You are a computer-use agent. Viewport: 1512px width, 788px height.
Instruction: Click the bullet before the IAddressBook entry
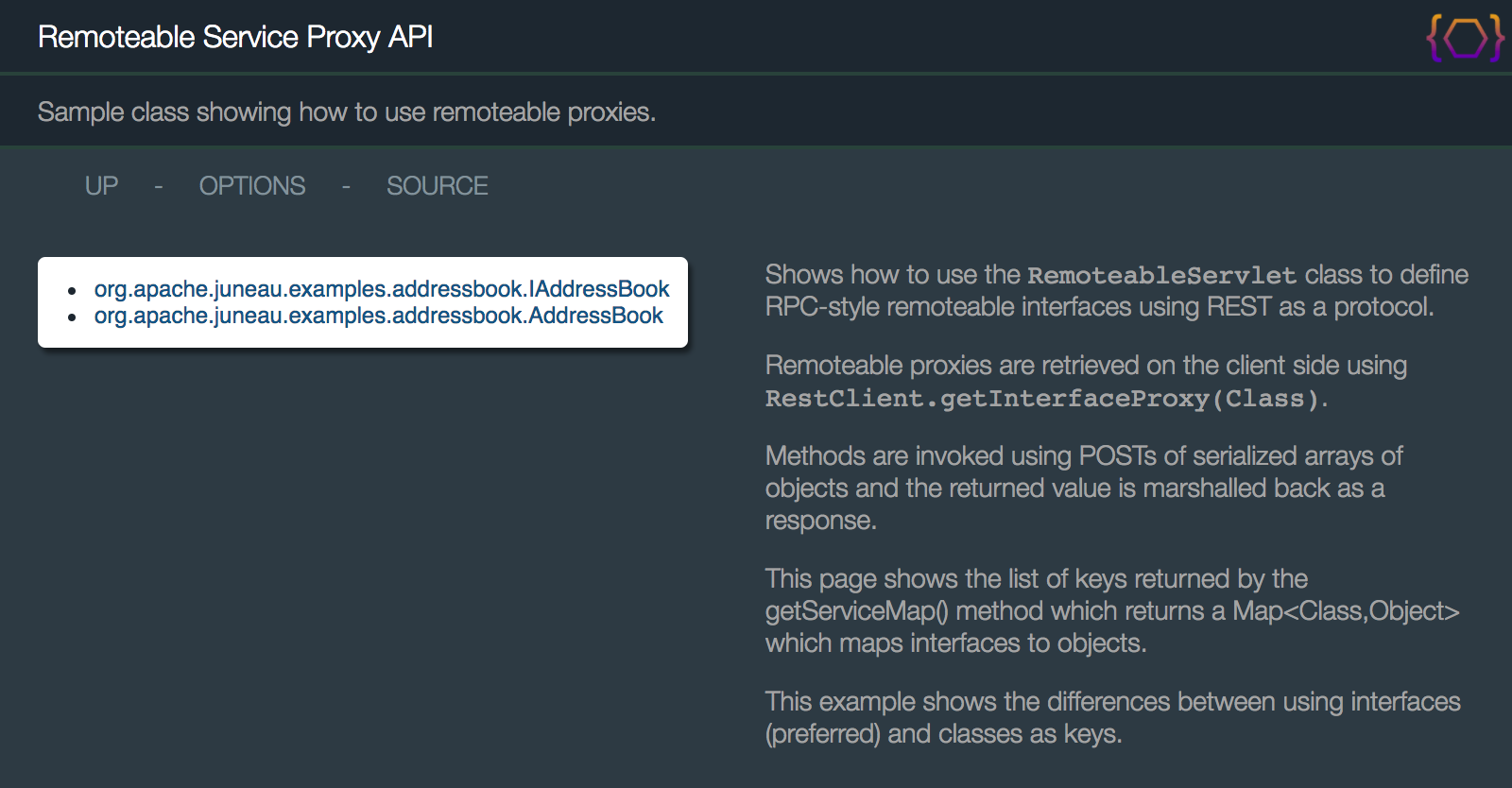click(72, 291)
